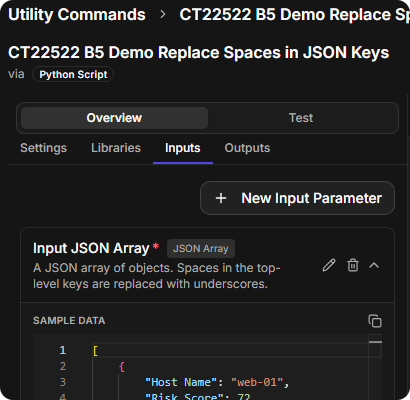Image resolution: width=410 pixels, height=400 pixels.
Task: Click the JSON Array type badge
Action: click(x=201, y=249)
